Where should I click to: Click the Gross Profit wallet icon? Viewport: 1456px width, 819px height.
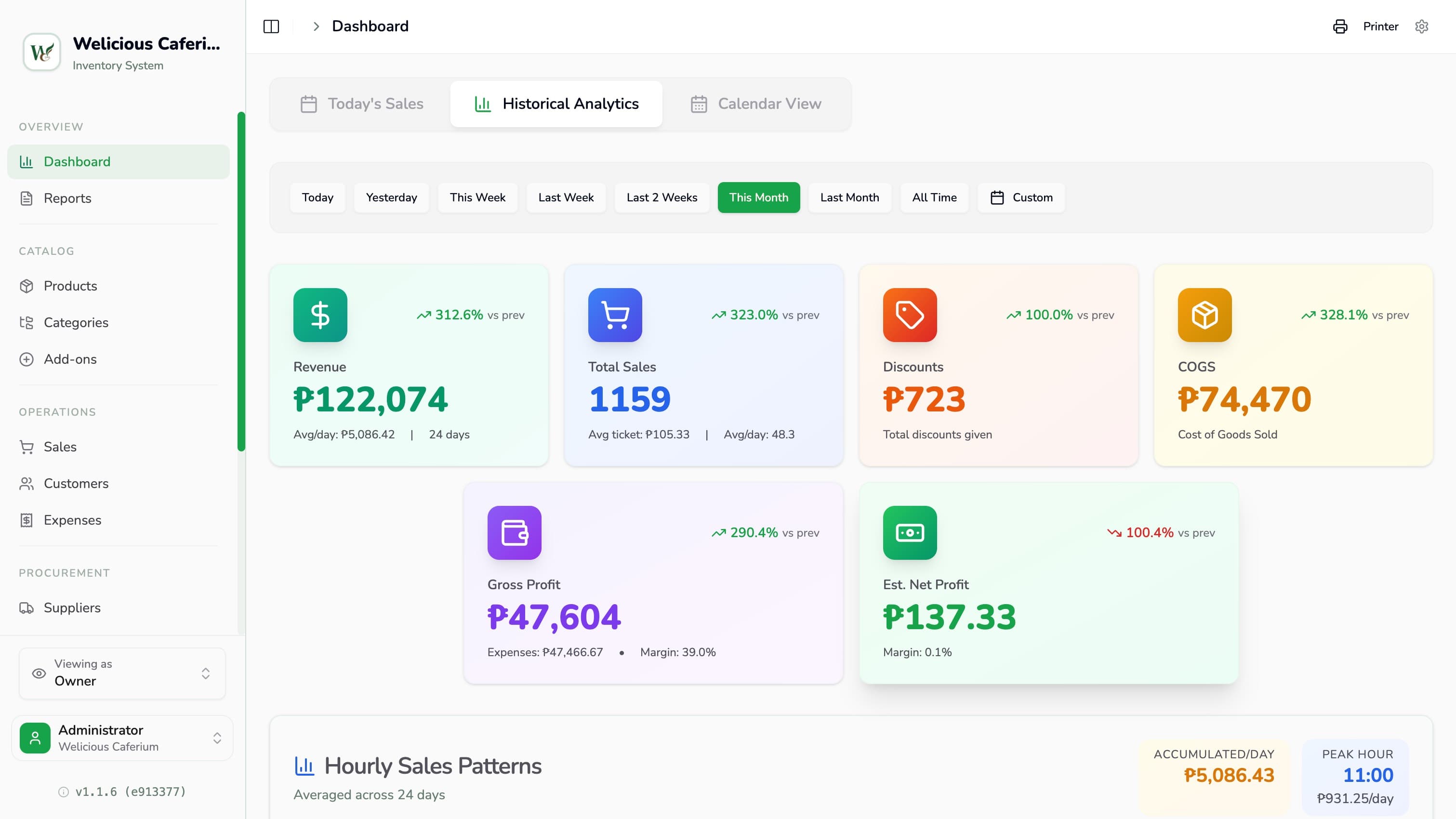pyautogui.click(x=514, y=532)
